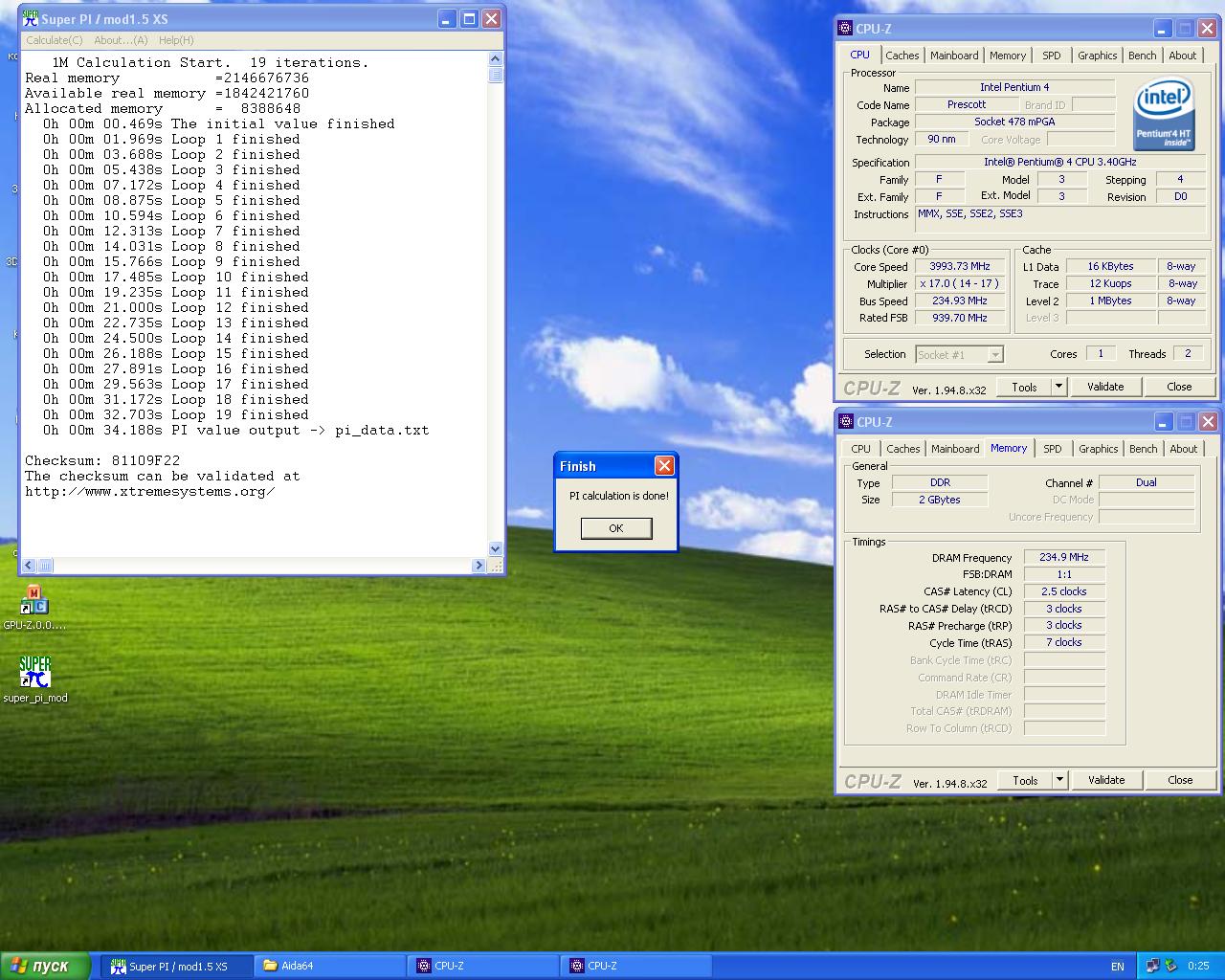Click the CAS# Latency value '2.5 clocks'

[1064, 591]
